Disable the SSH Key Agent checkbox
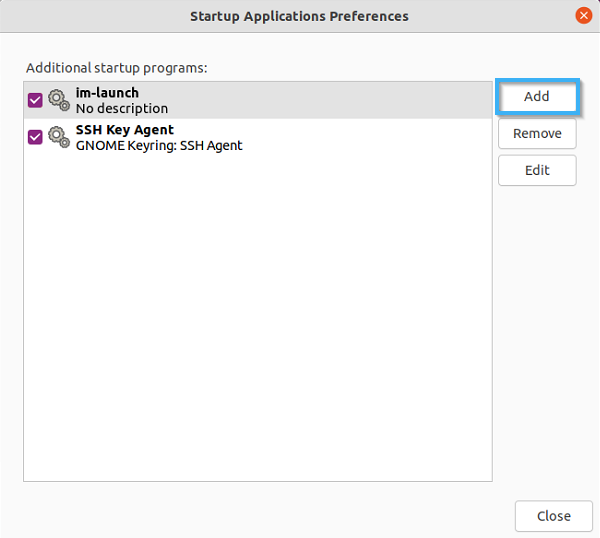This screenshot has height=538, width=600. [35, 137]
